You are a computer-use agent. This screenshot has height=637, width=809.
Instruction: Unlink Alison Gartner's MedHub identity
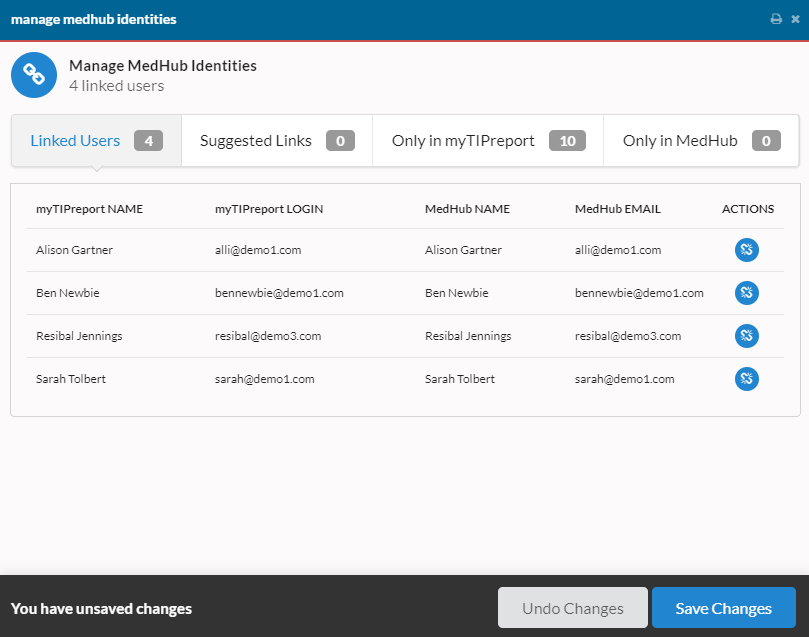point(747,250)
